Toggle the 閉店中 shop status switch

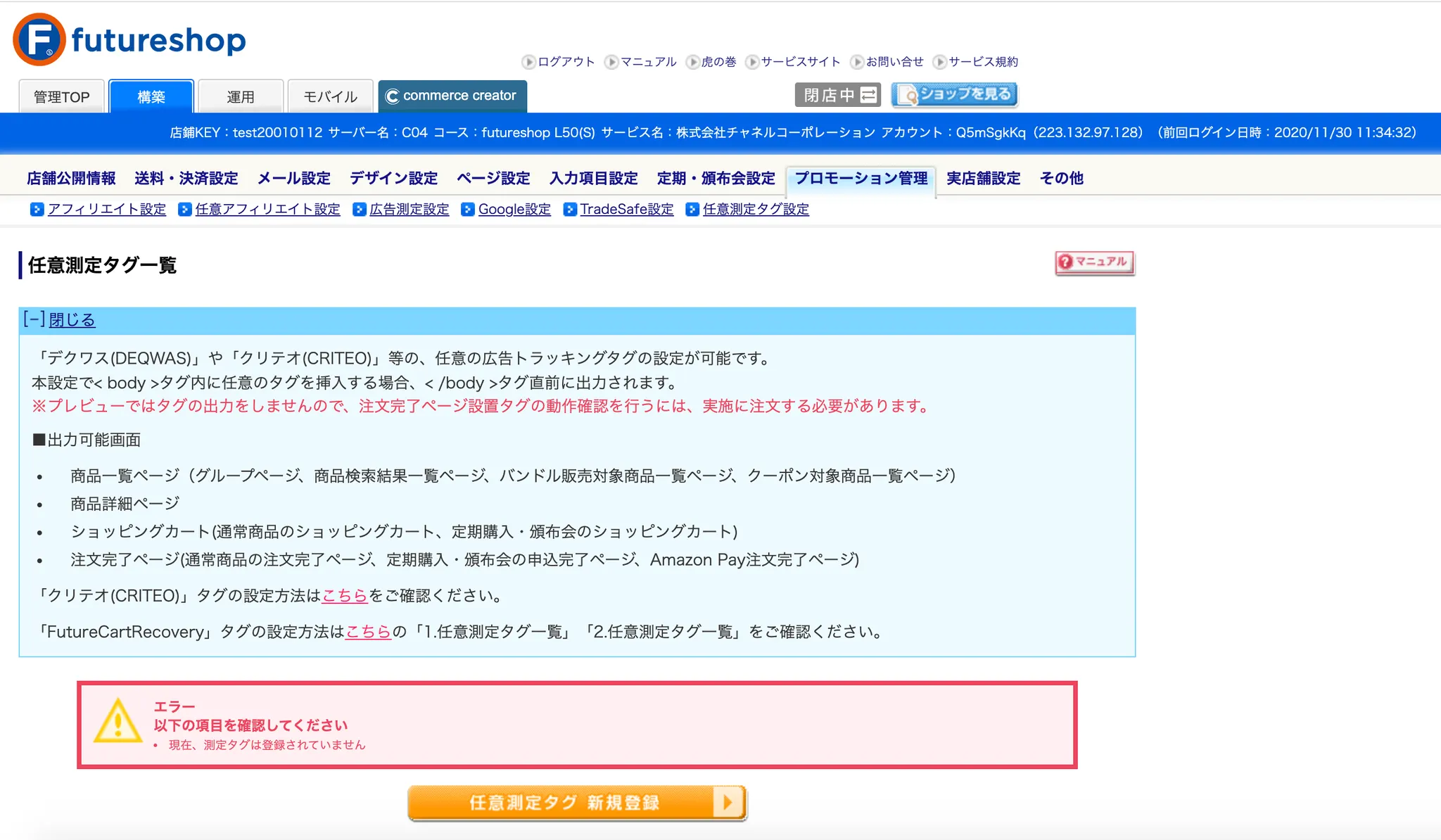click(x=837, y=95)
